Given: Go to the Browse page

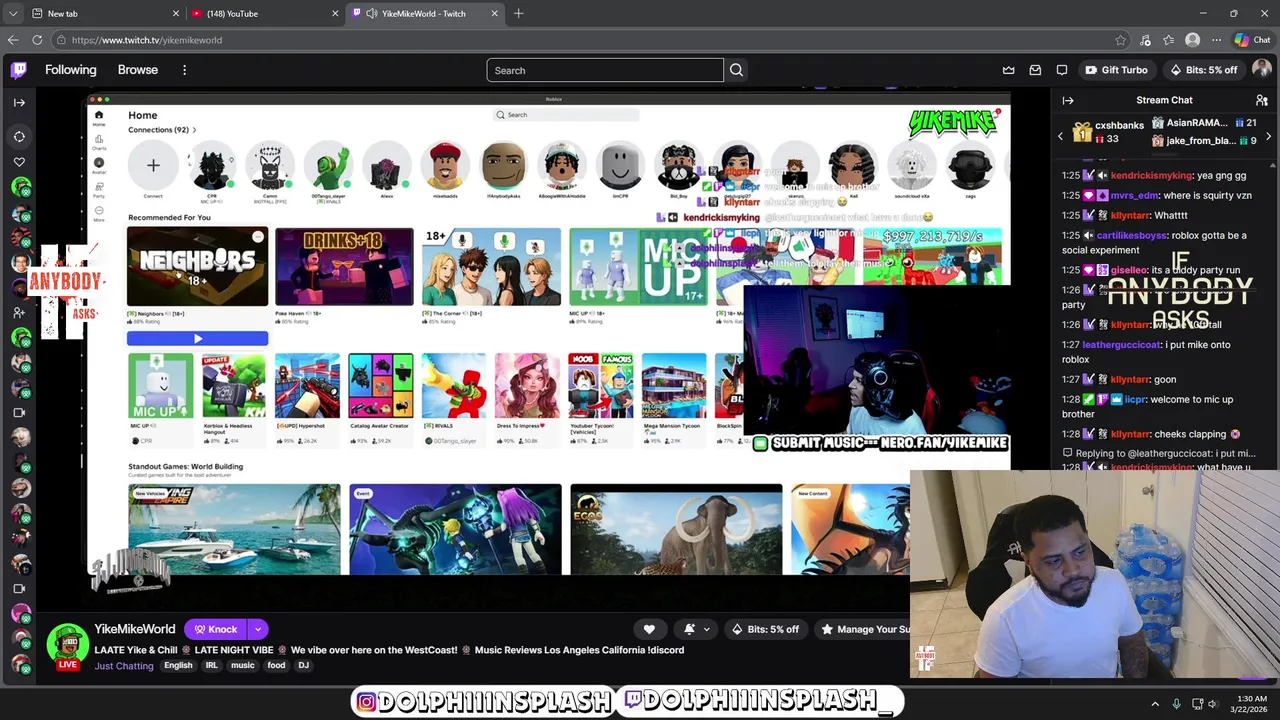Looking at the screenshot, I should (x=138, y=70).
